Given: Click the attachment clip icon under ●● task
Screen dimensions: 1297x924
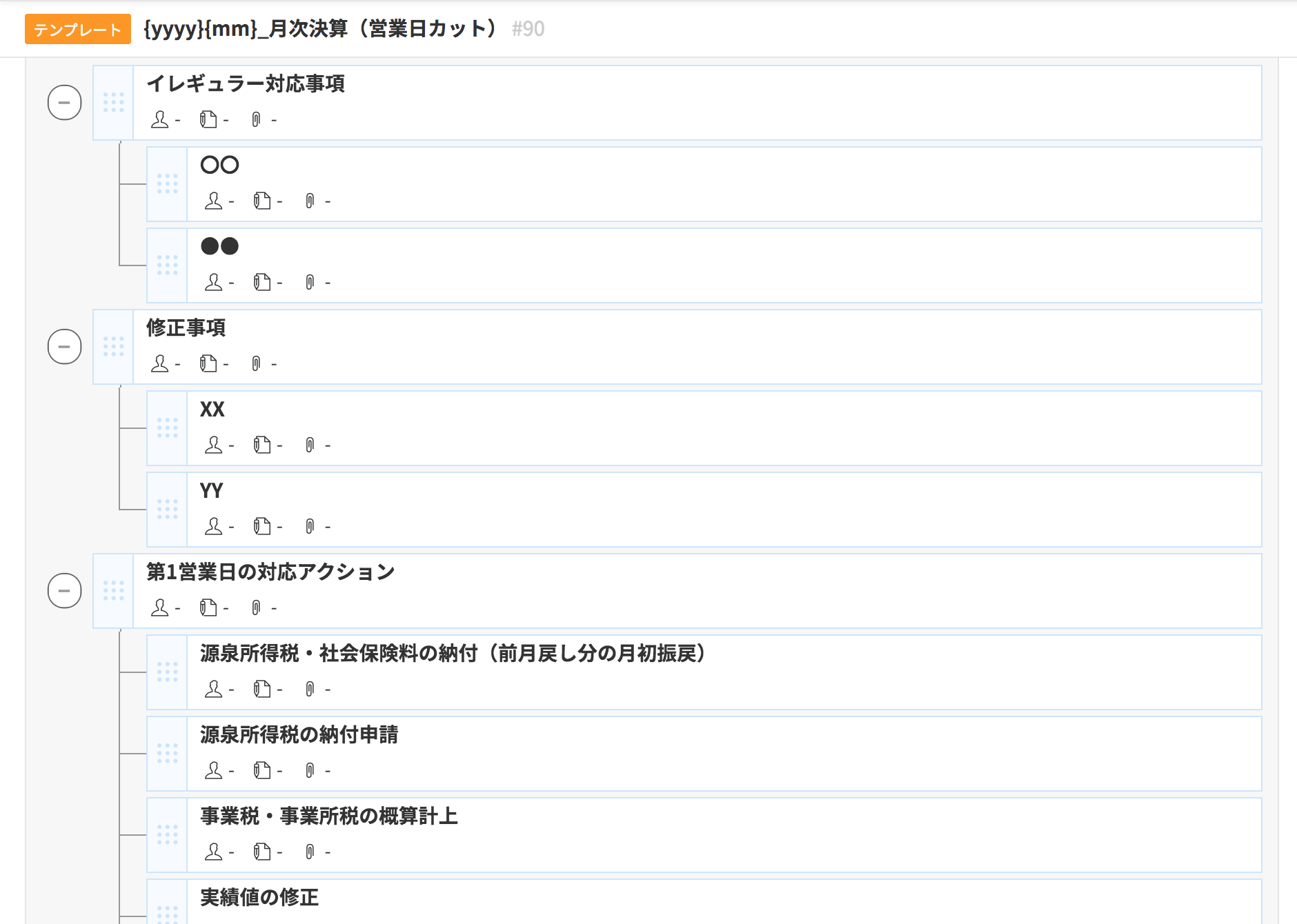Looking at the screenshot, I should (310, 282).
